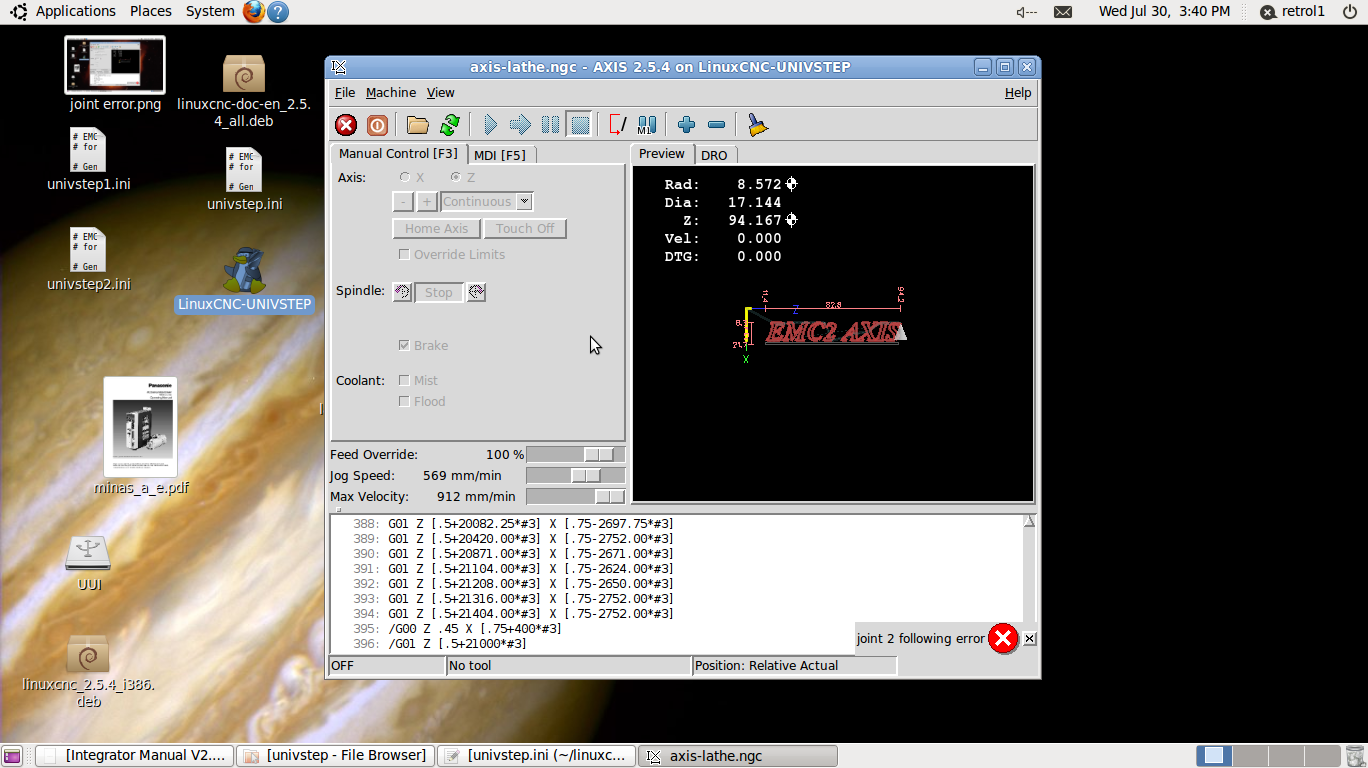Image resolution: width=1368 pixels, height=768 pixels.
Task: Zoom out the preview with minus icon
Action: [x=716, y=125]
